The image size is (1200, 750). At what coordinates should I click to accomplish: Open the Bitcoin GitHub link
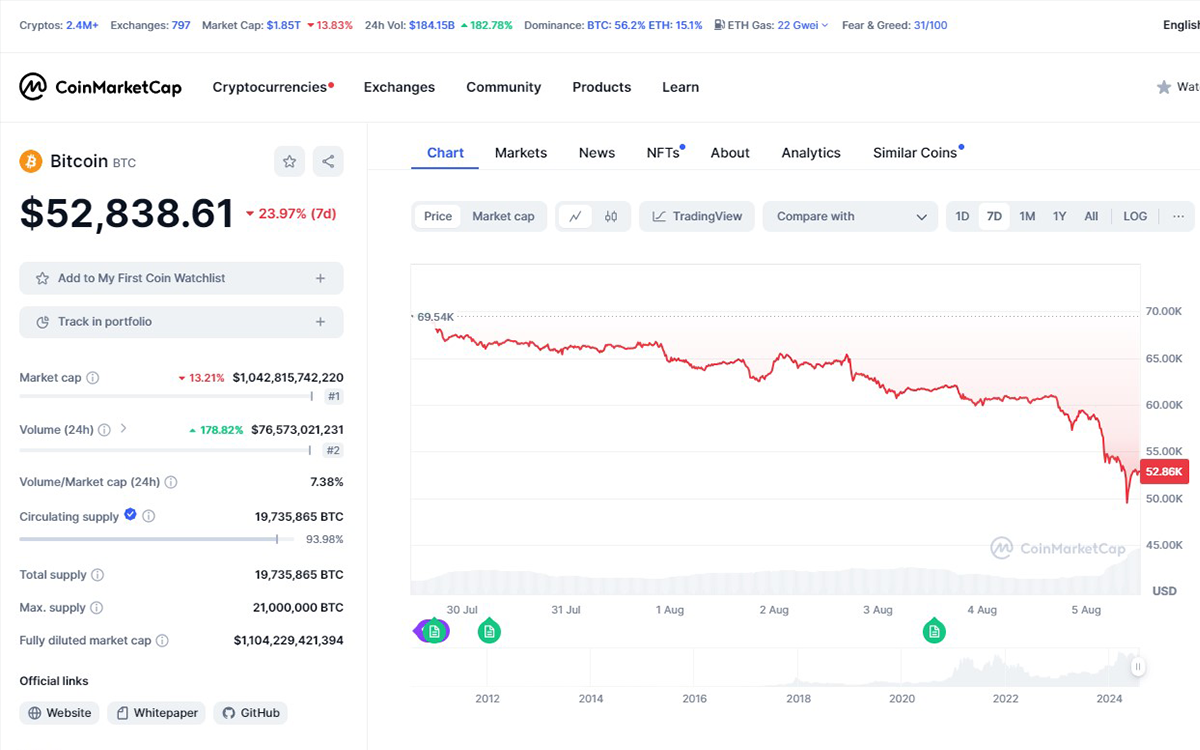(x=251, y=713)
